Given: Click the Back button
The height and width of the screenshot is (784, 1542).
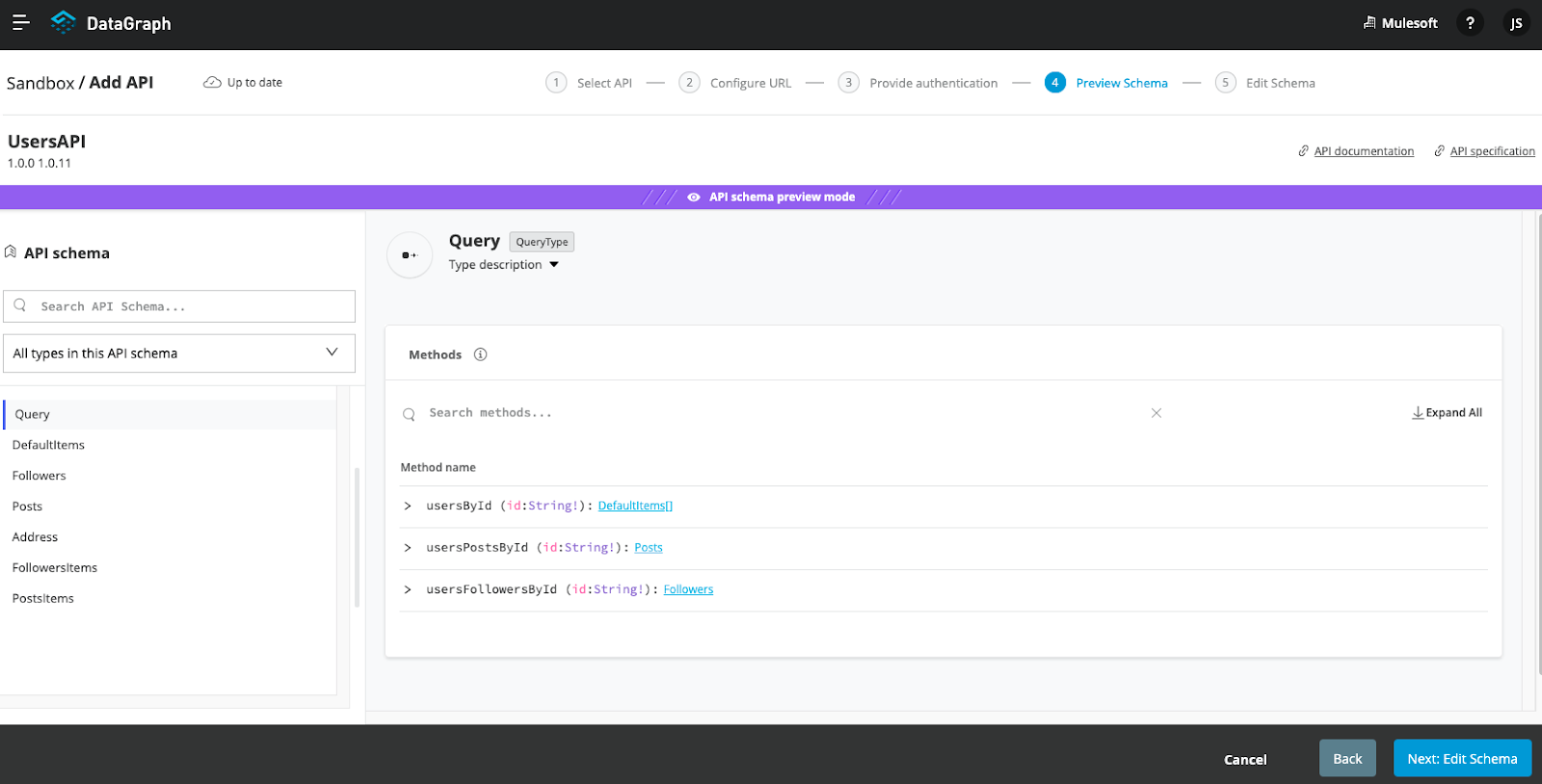Looking at the screenshot, I should coord(1347,758).
